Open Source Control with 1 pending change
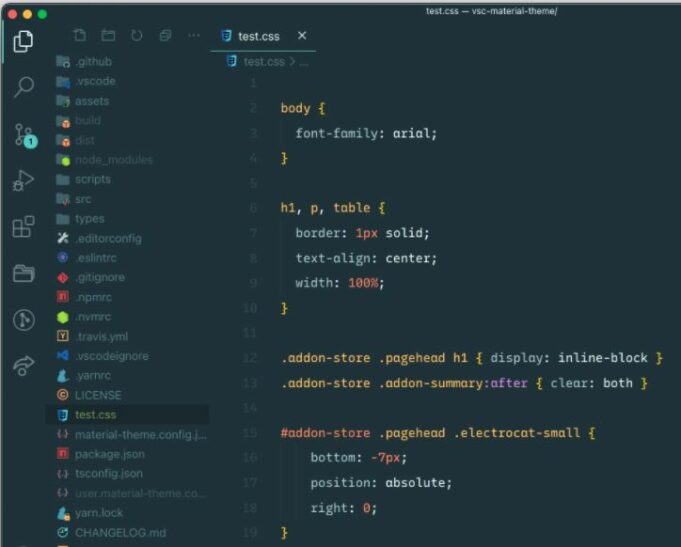Viewport: 681px width, 547px height. pyautogui.click(x=23, y=135)
